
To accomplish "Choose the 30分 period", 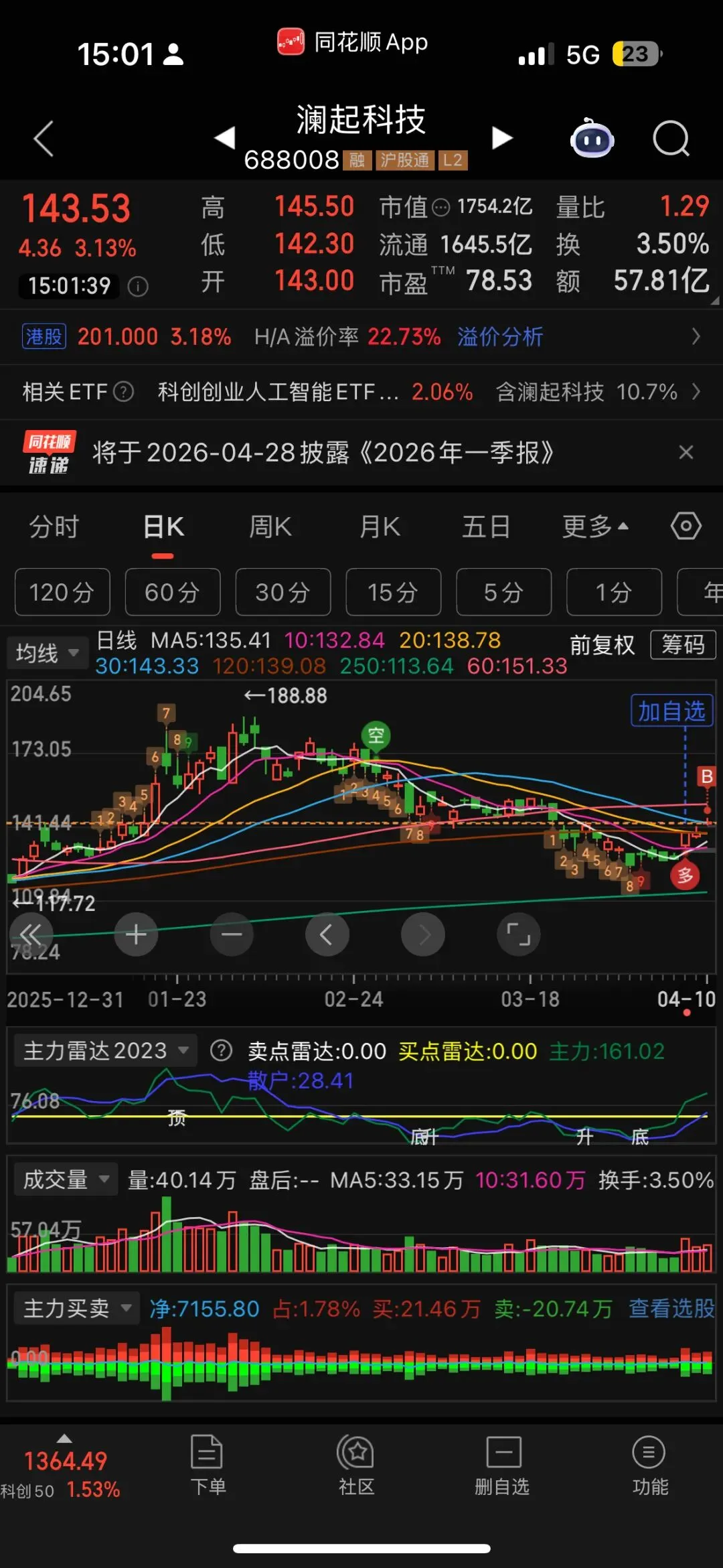I will click(x=283, y=592).
